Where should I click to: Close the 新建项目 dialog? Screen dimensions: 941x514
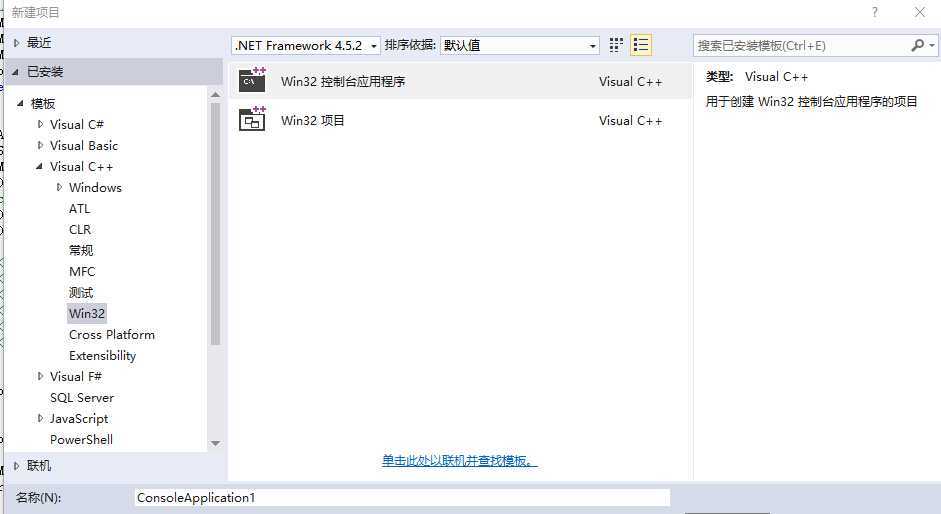click(x=919, y=12)
